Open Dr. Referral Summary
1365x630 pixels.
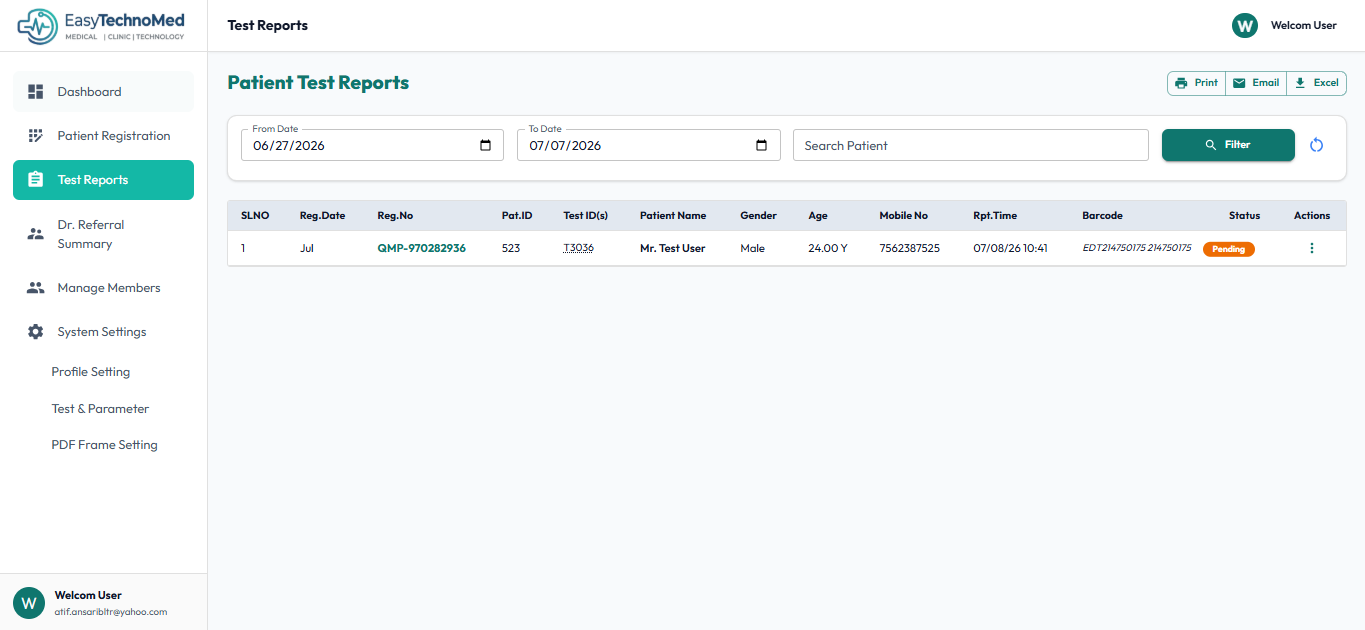click(103, 234)
